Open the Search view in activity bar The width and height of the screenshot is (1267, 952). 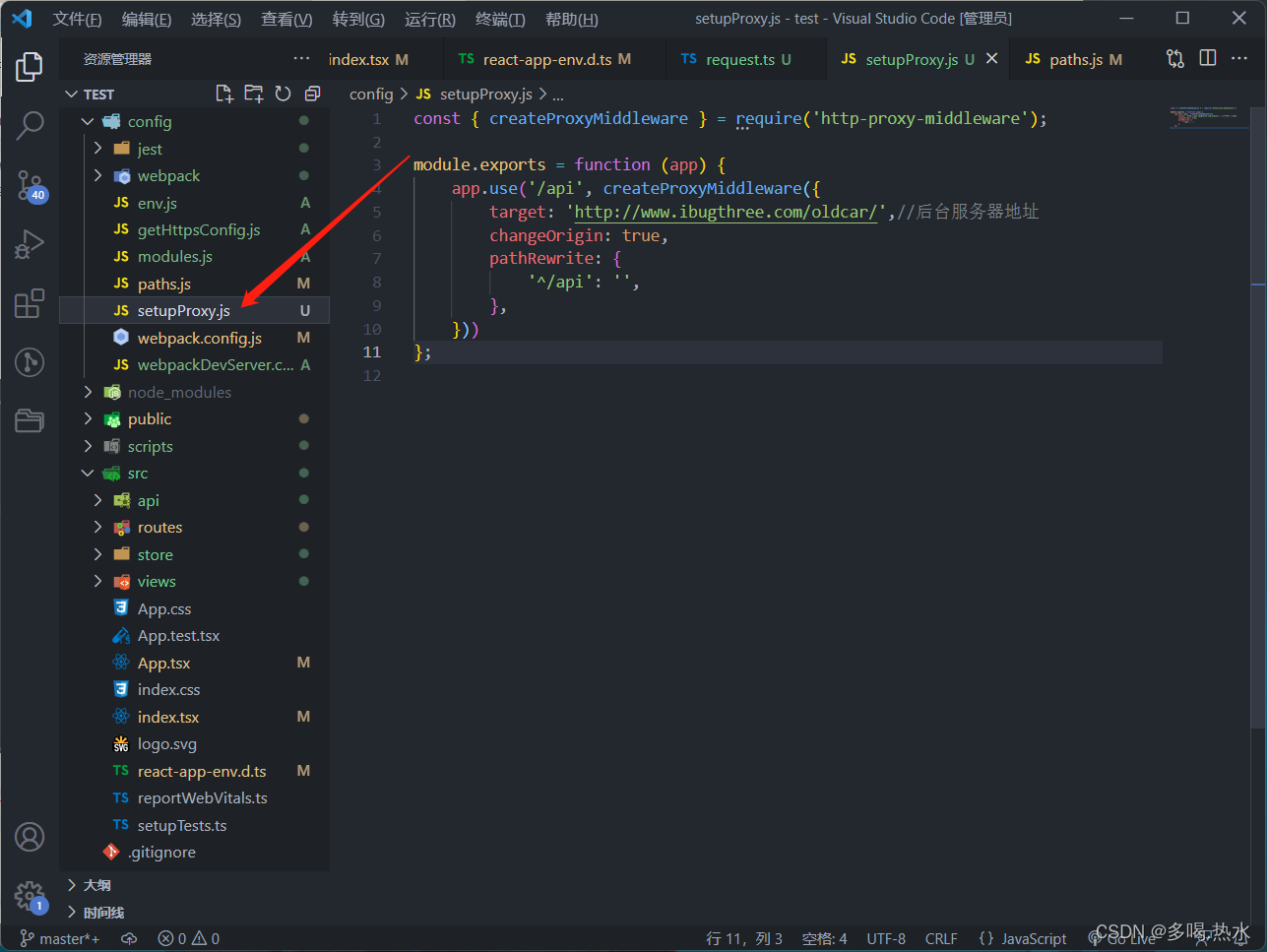coord(30,125)
